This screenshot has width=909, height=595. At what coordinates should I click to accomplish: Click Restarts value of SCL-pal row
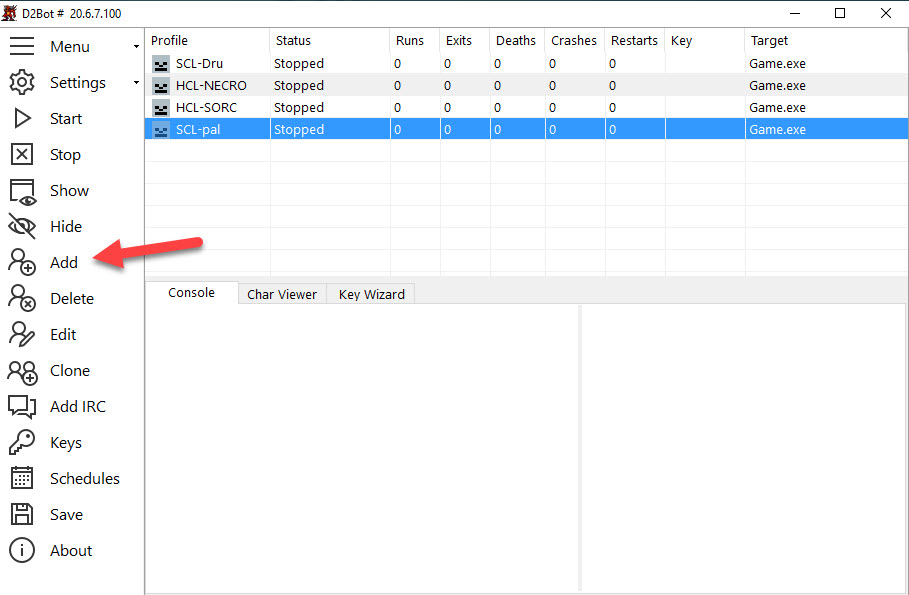click(612, 130)
